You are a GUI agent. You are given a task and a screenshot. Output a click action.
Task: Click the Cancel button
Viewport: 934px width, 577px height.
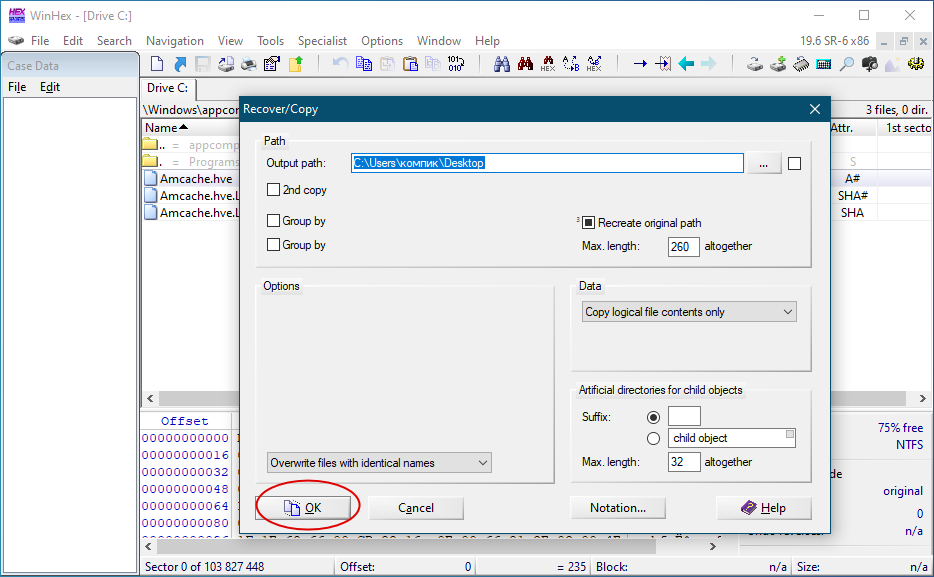click(416, 507)
